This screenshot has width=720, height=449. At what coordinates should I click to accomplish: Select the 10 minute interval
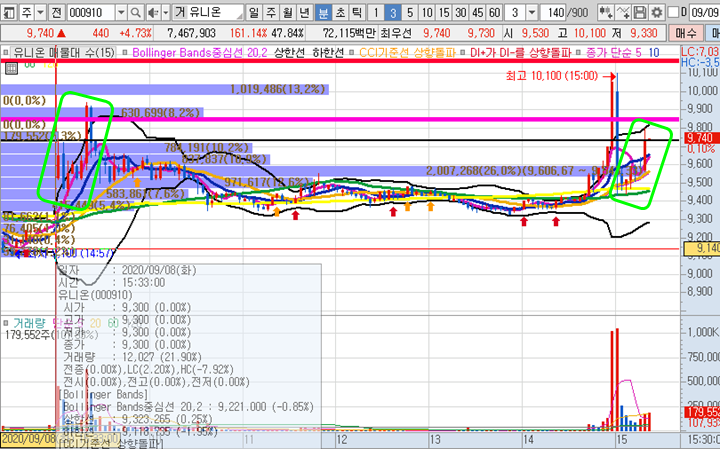coord(427,12)
